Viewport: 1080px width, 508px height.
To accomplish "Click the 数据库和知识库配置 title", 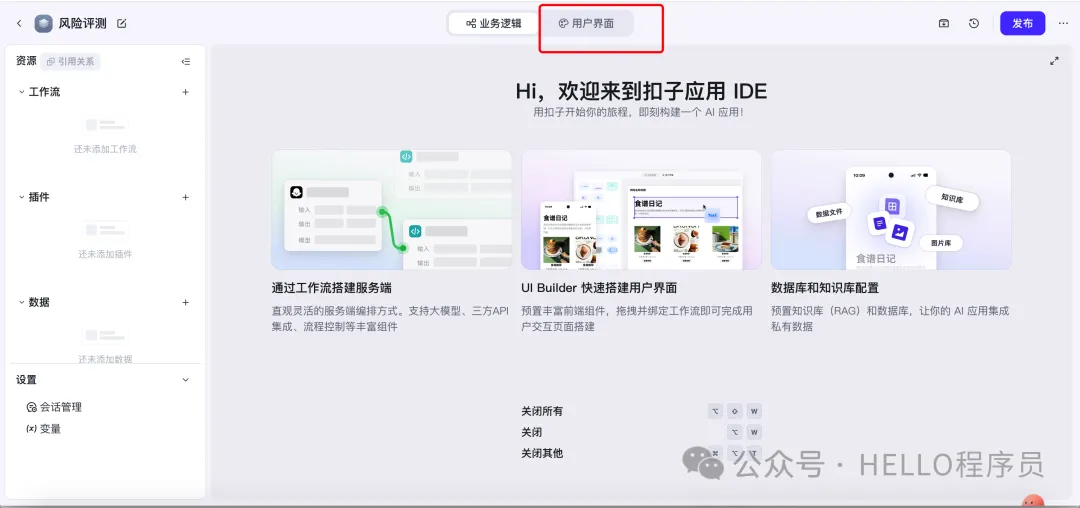I will pyautogui.click(x=824, y=288).
